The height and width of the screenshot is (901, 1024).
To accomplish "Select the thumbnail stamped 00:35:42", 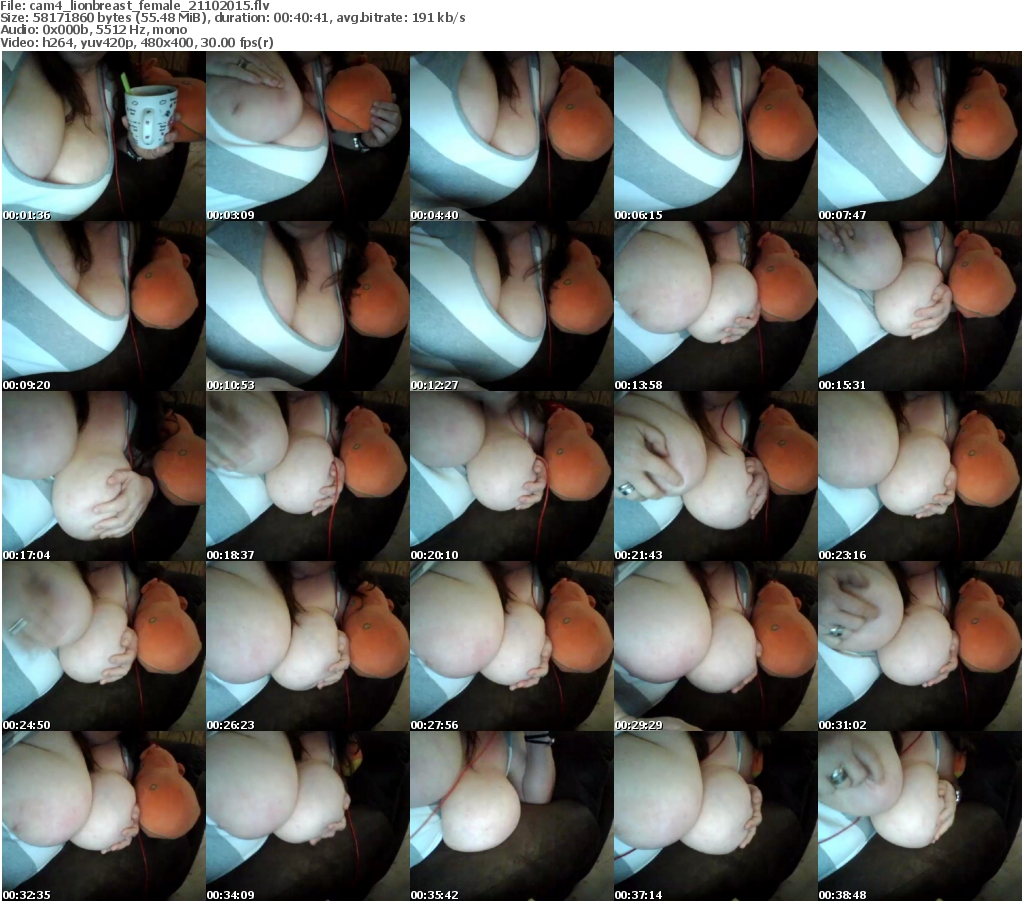I will click(511, 816).
